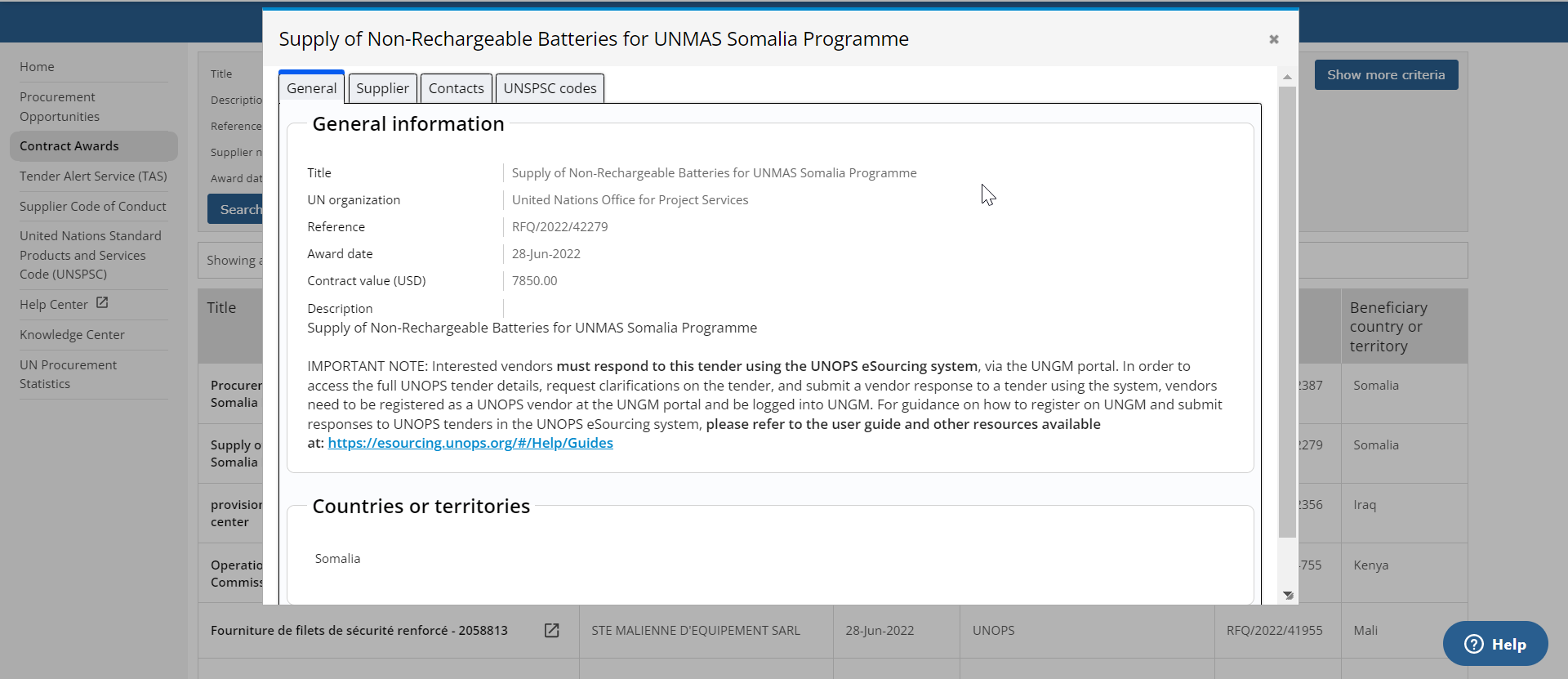Click the scroll up arrow of dialog

coord(1287,77)
